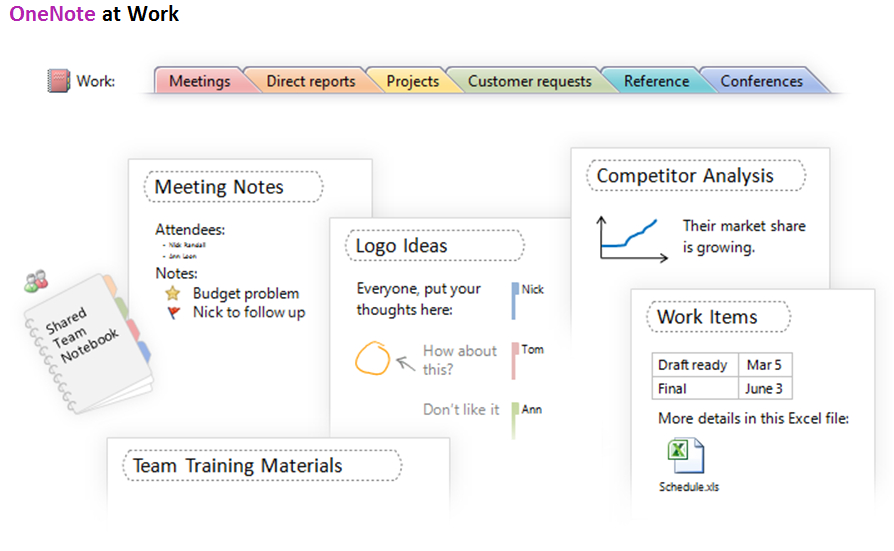Click the 'Mar 5' table cell
Viewport: 894px width, 551px height.
(x=765, y=364)
